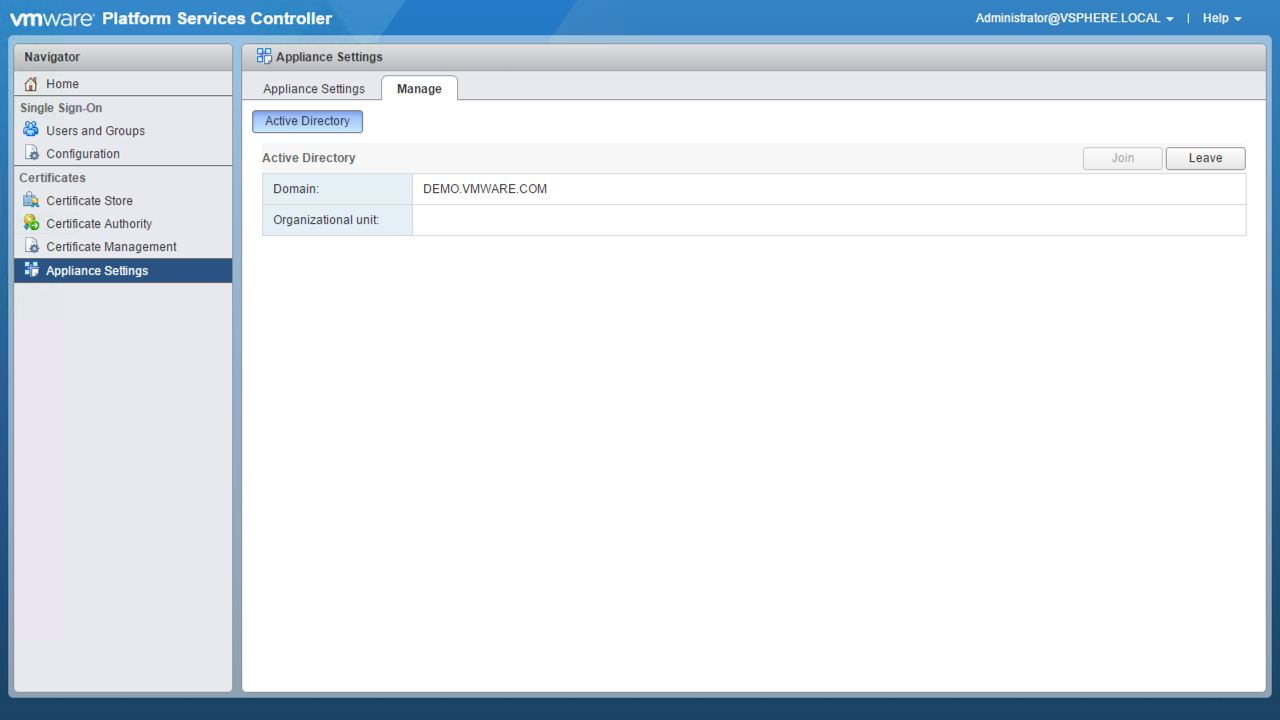
Task: Select the Manage tab
Action: 419,89
